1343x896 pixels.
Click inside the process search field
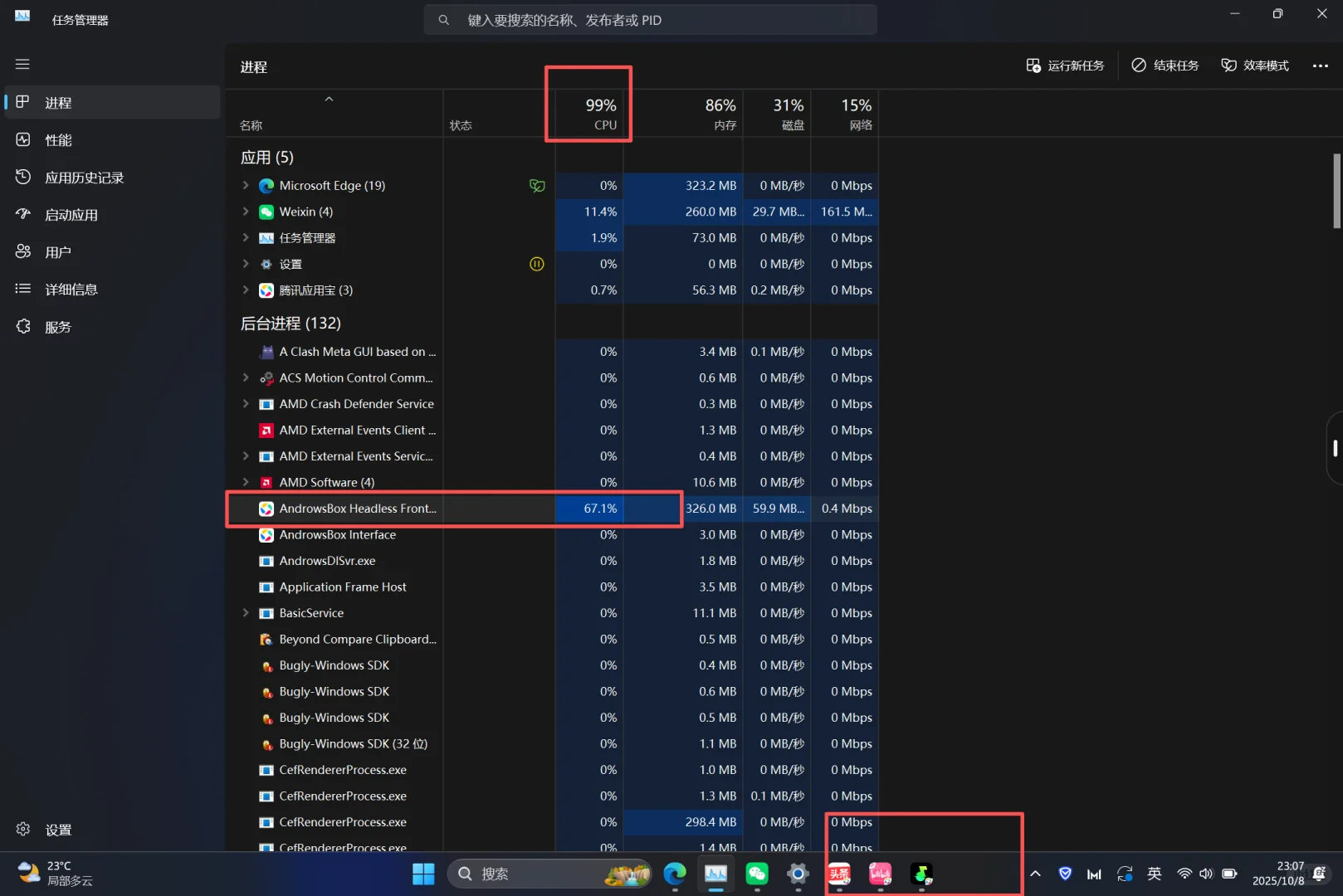point(650,19)
